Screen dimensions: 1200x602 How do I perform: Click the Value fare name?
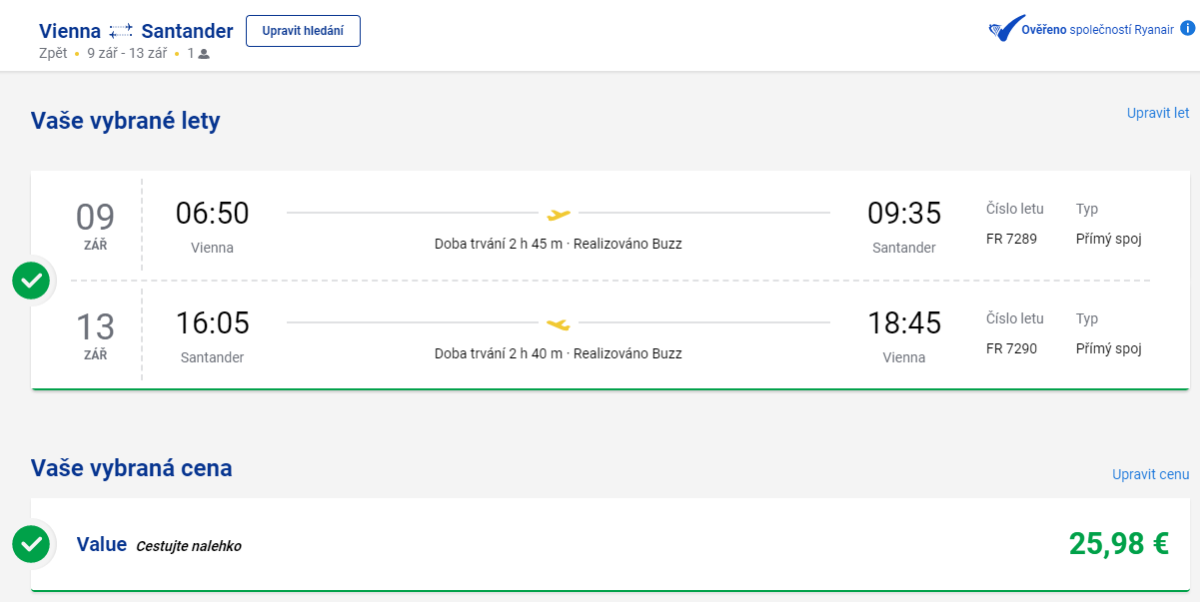[x=102, y=545]
